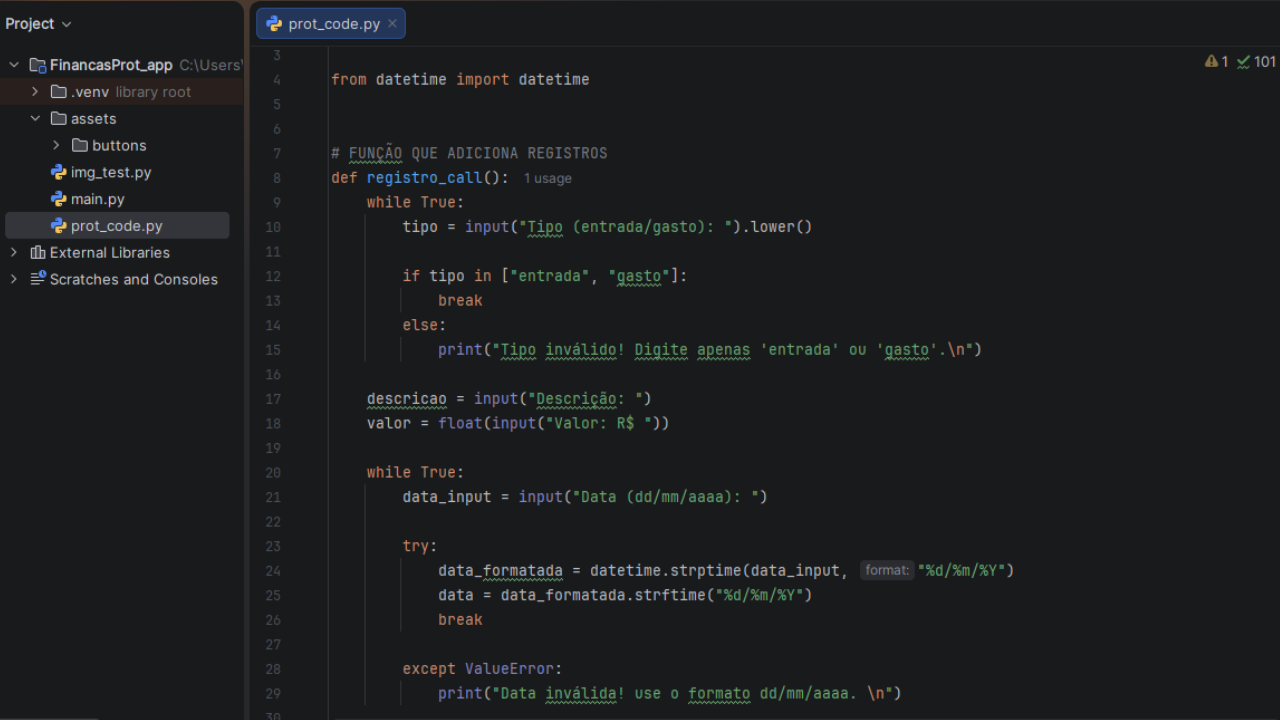
Task: Select the buttons folder icon
Action: pos(80,145)
